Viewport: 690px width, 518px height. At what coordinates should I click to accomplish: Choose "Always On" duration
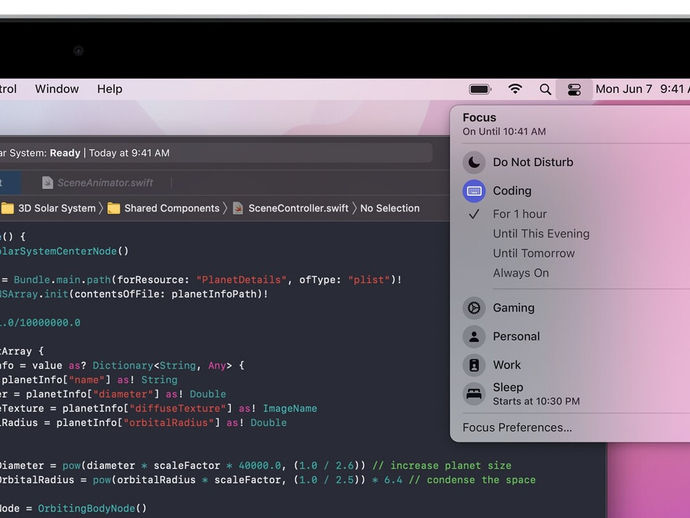click(521, 273)
